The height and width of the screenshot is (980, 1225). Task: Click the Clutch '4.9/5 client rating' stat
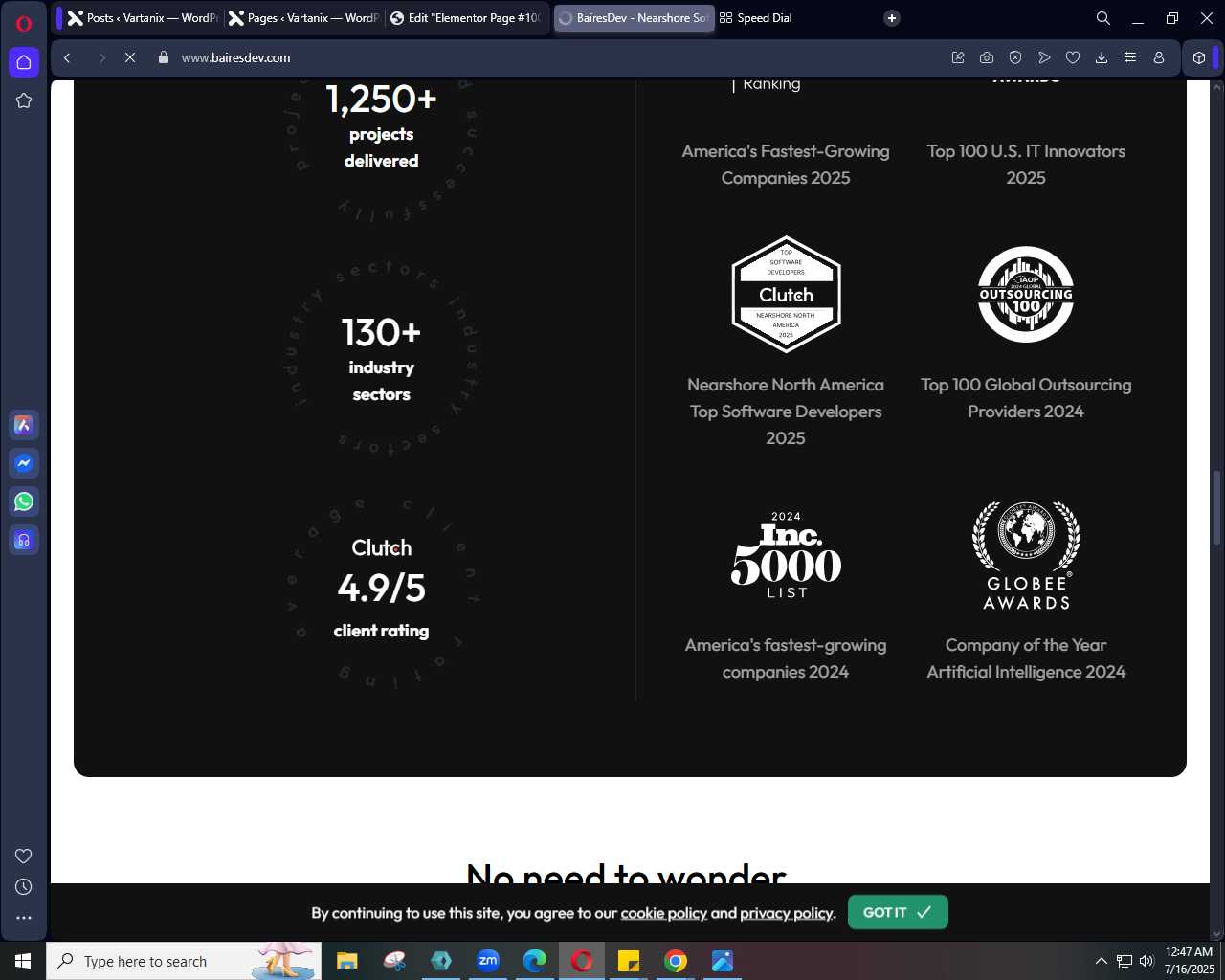tap(381, 589)
